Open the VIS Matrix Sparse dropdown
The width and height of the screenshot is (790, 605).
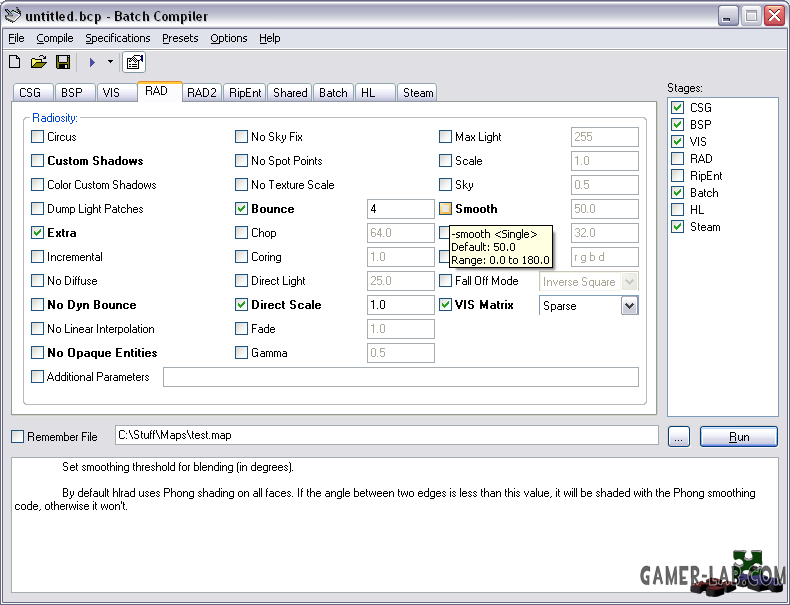coord(629,305)
